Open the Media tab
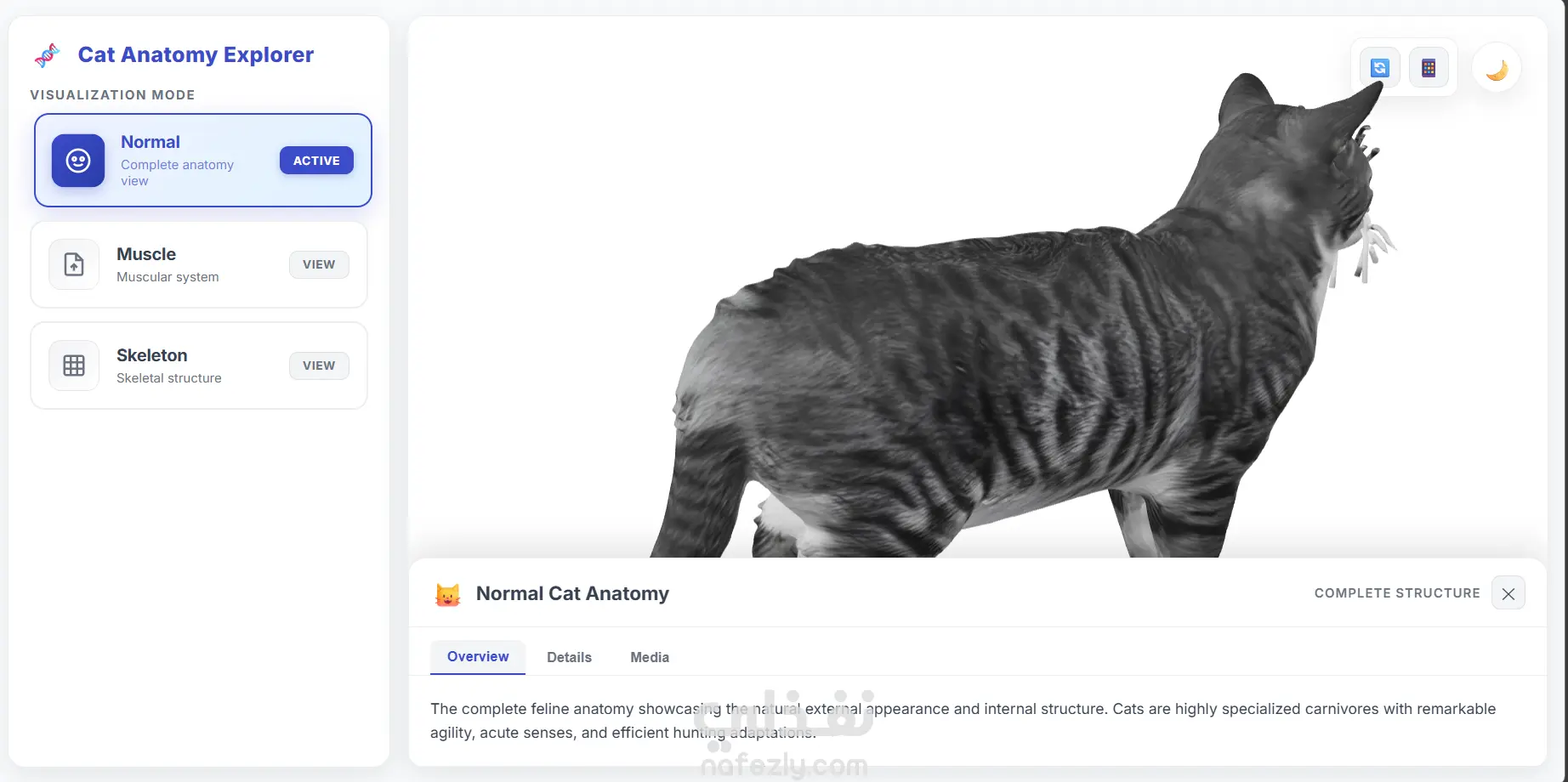Screen dimensions: 1568x782 650,657
